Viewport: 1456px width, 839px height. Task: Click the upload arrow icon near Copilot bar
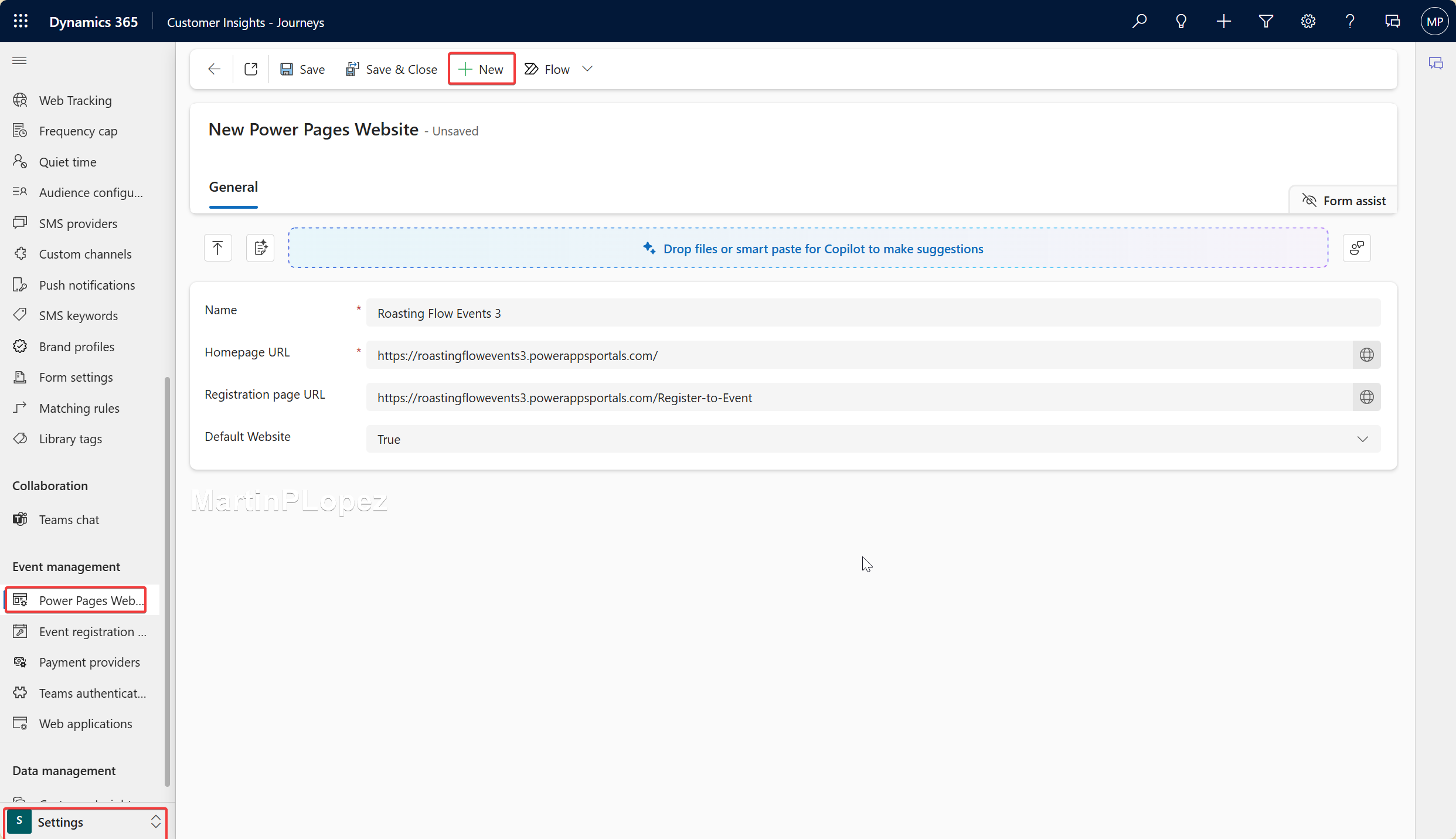[217, 248]
